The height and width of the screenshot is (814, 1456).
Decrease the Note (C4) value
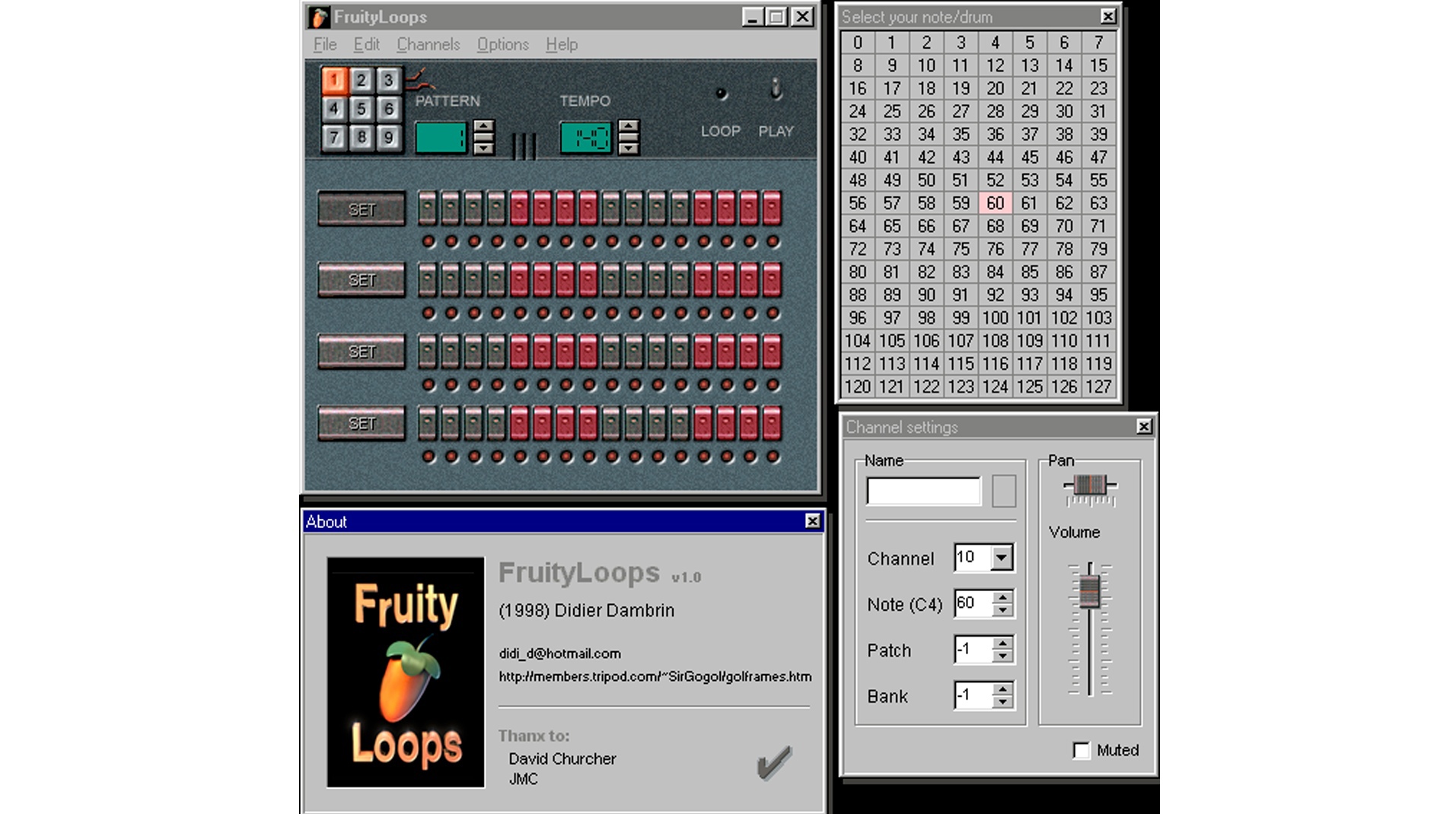click(1002, 610)
